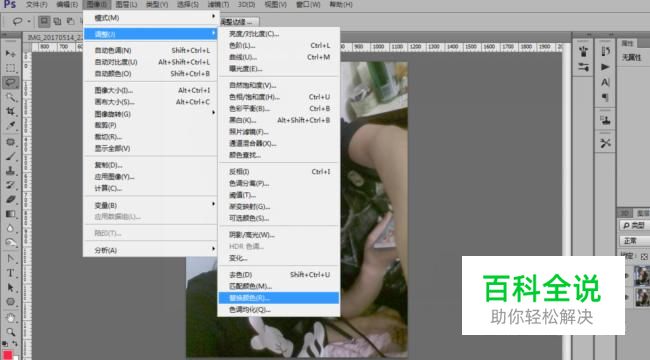
Task: Select the top layer thumbnail
Action: (x=642, y=276)
